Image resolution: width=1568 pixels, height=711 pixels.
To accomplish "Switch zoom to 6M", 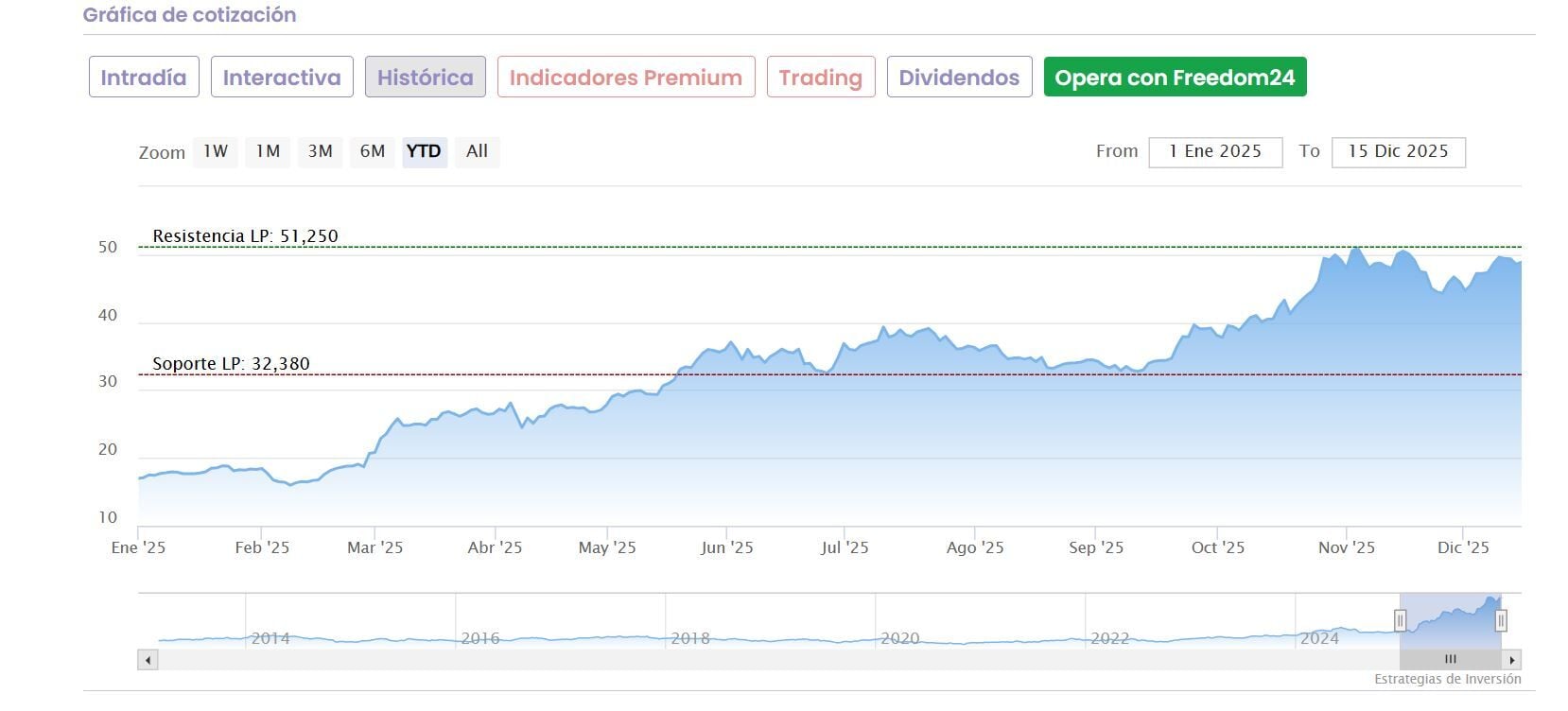I will click(373, 151).
